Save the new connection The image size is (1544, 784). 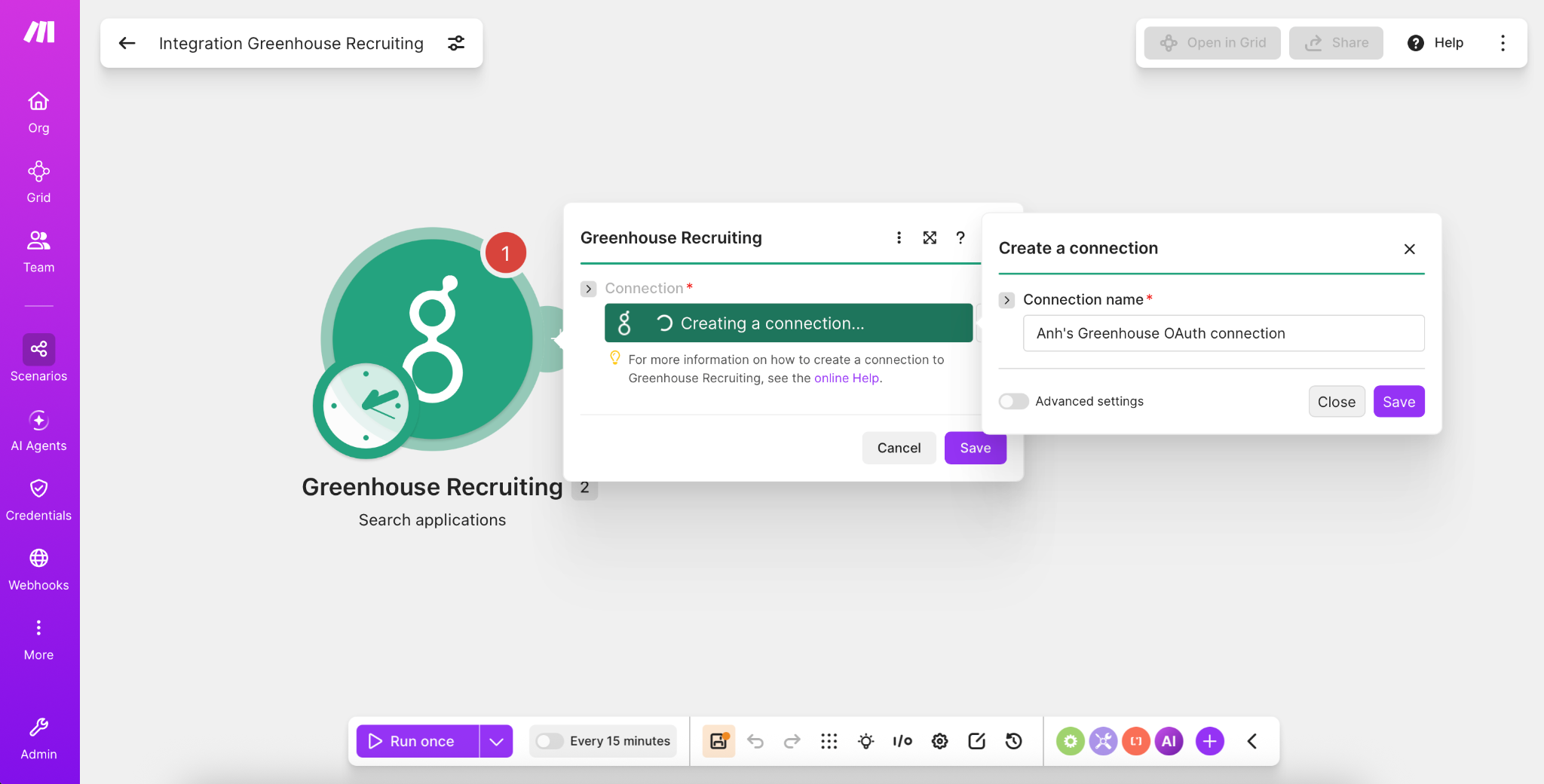click(1398, 402)
